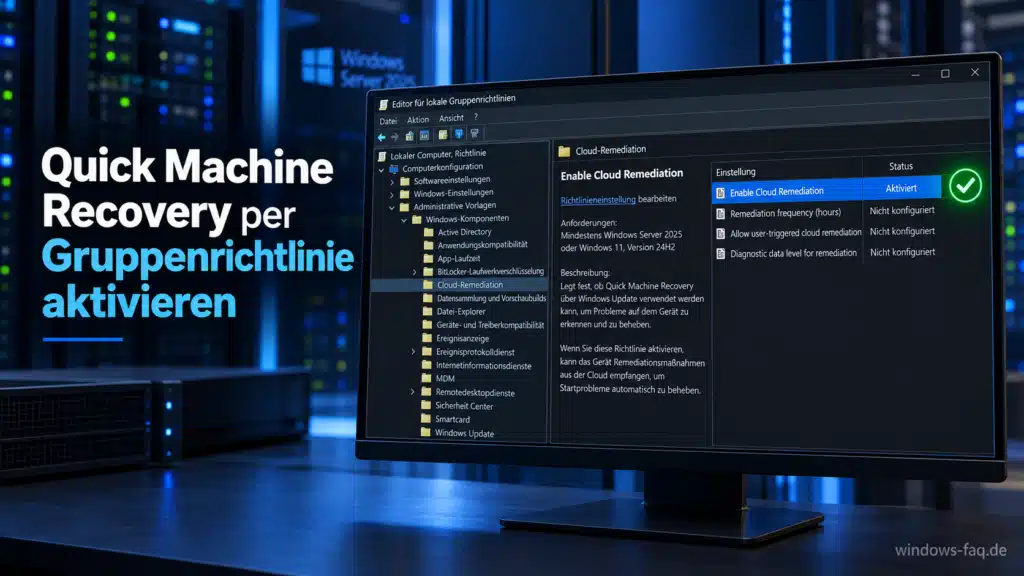Click the Up One Level toolbar icon
This screenshot has height=576, width=1024.
[409, 136]
